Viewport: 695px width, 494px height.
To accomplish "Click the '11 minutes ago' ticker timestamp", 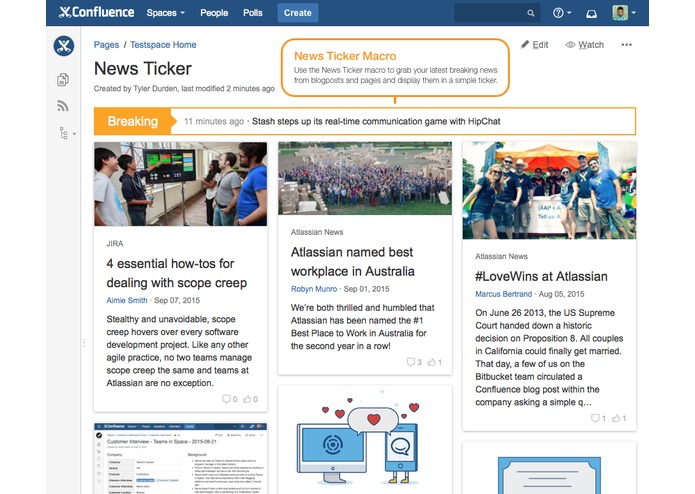I will (214, 121).
